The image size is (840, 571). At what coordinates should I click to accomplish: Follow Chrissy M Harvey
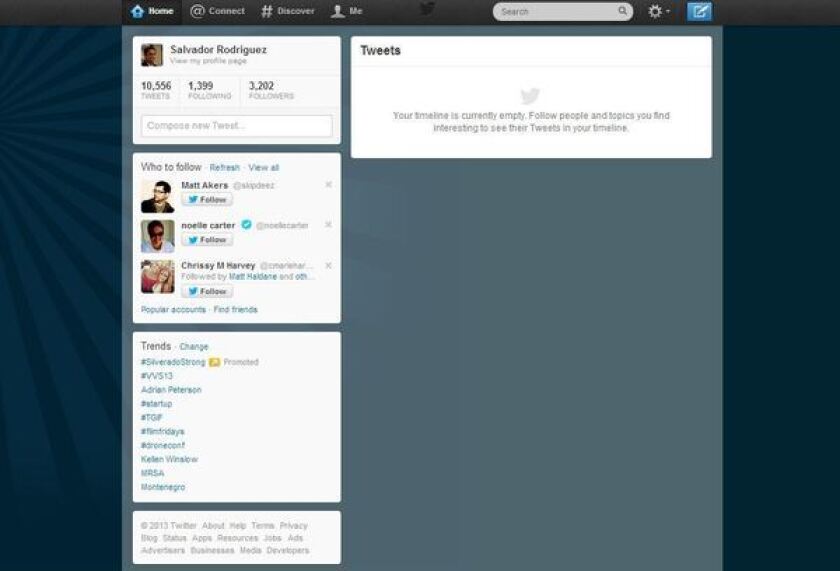click(x=207, y=291)
